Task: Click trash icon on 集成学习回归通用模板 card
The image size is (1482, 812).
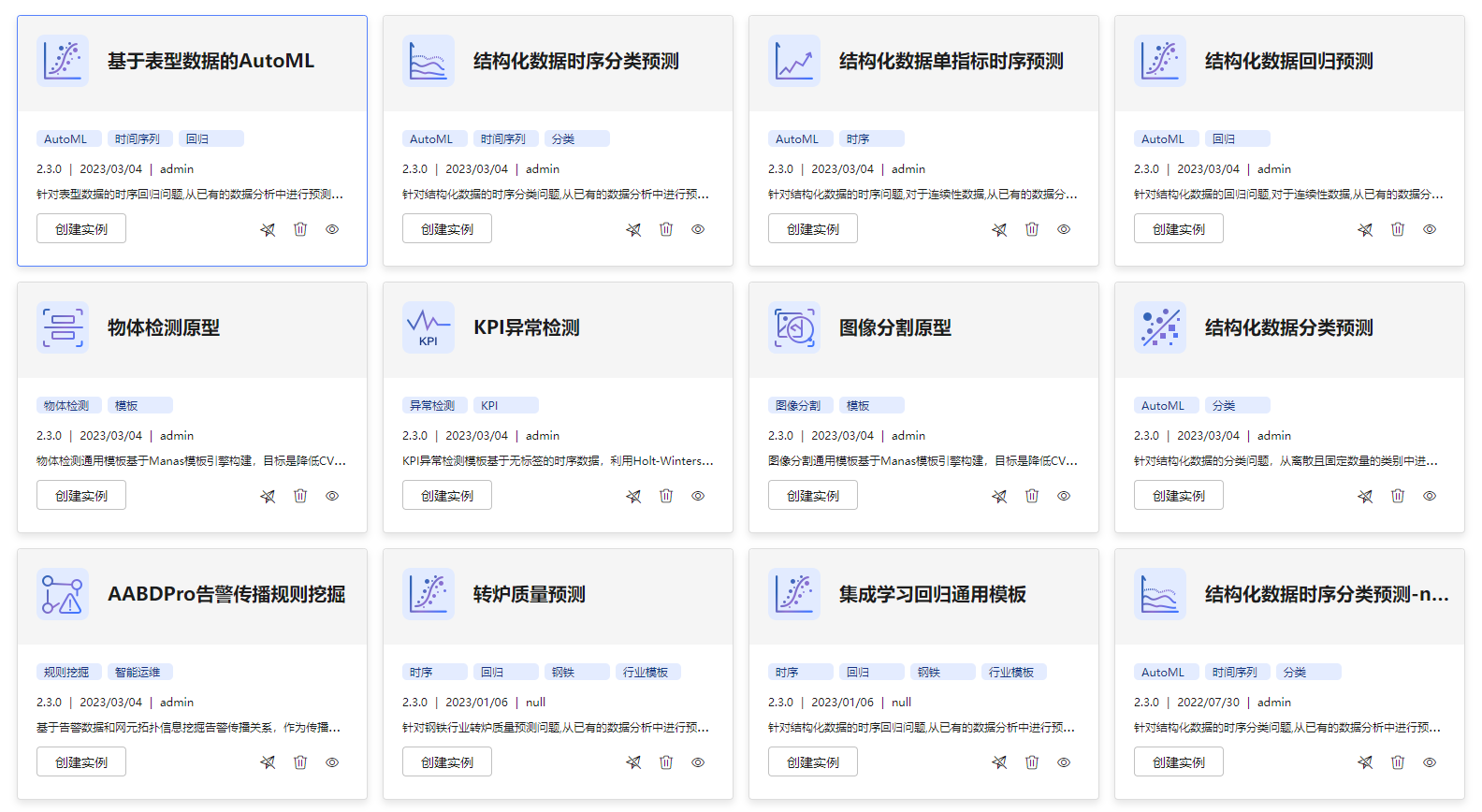Action: 1032,762
